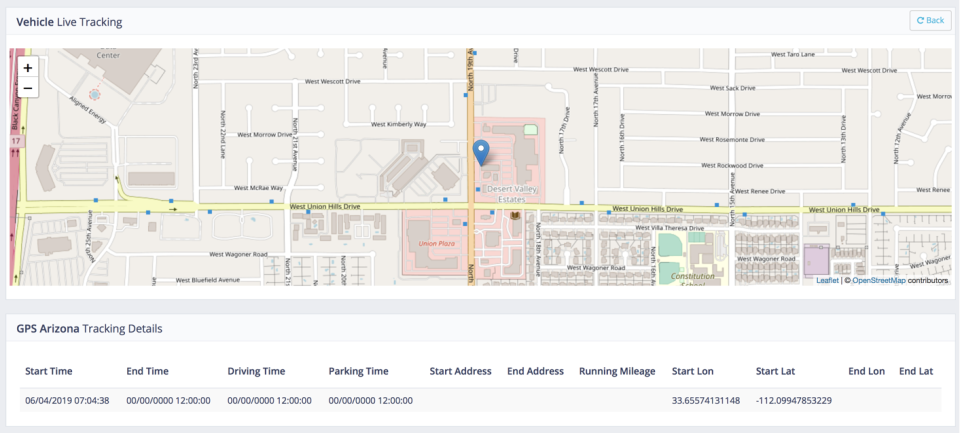Click the Vehicle Live Tracking panel title
This screenshot has width=960, height=433.
click(x=69, y=22)
